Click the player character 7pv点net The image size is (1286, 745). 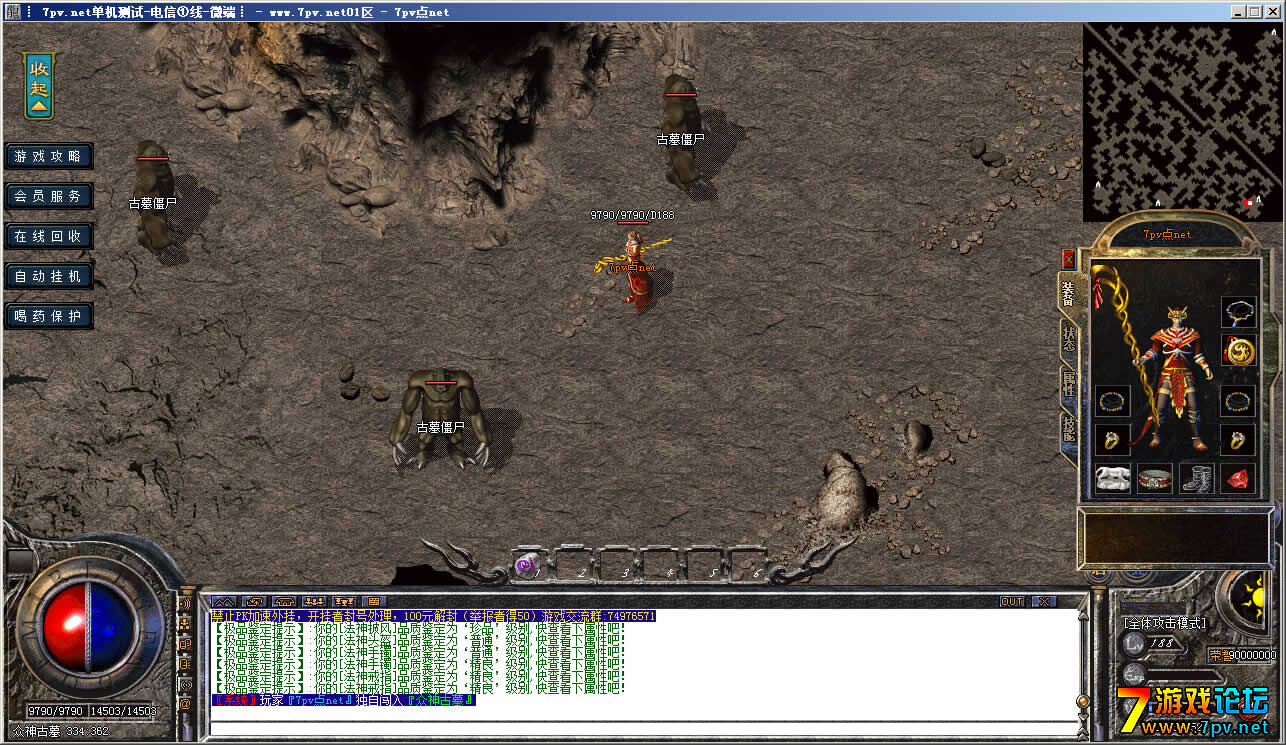[x=636, y=270]
